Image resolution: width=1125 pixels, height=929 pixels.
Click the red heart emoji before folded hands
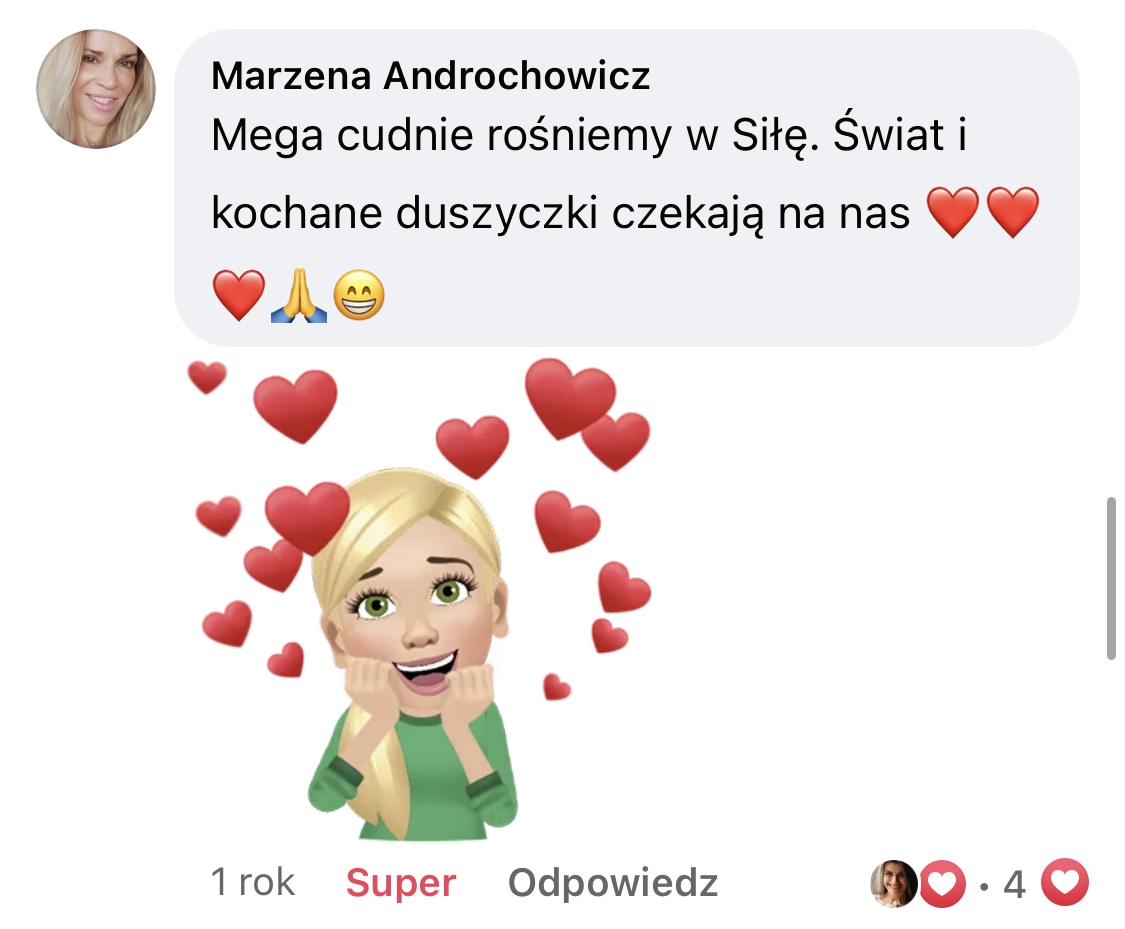[239, 295]
